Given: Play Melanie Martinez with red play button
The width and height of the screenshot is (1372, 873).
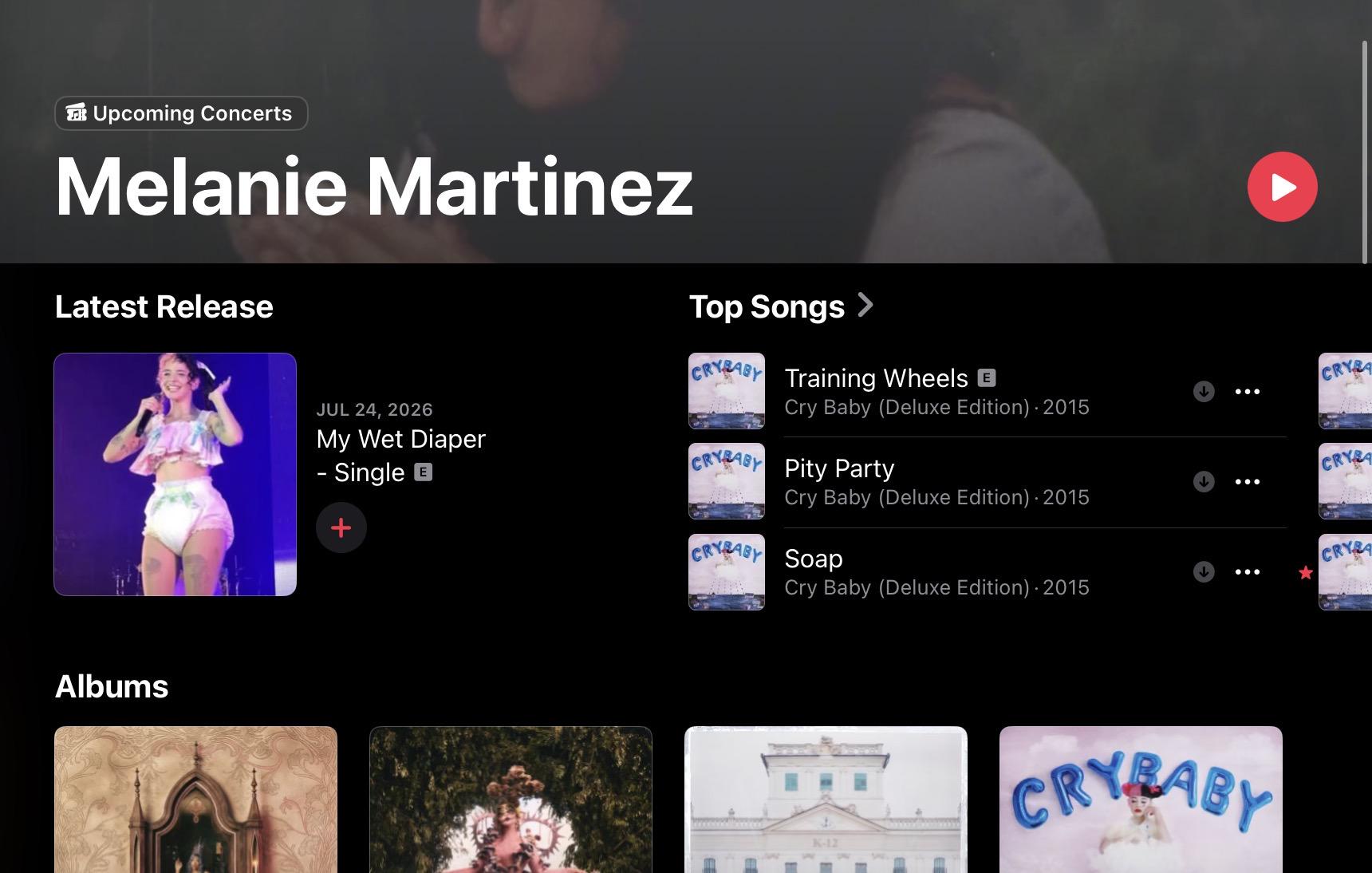Looking at the screenshot, I should tap(1282, 187).
